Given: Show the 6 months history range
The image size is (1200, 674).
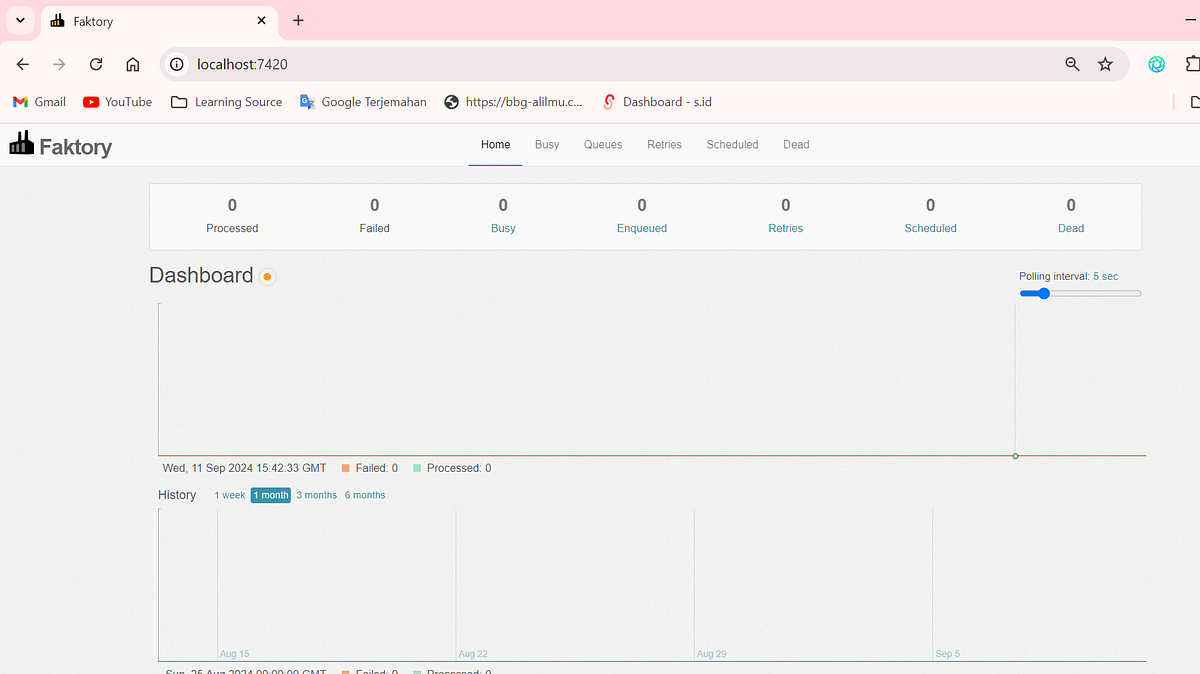Looking at the screenshot, I should 365,495.
